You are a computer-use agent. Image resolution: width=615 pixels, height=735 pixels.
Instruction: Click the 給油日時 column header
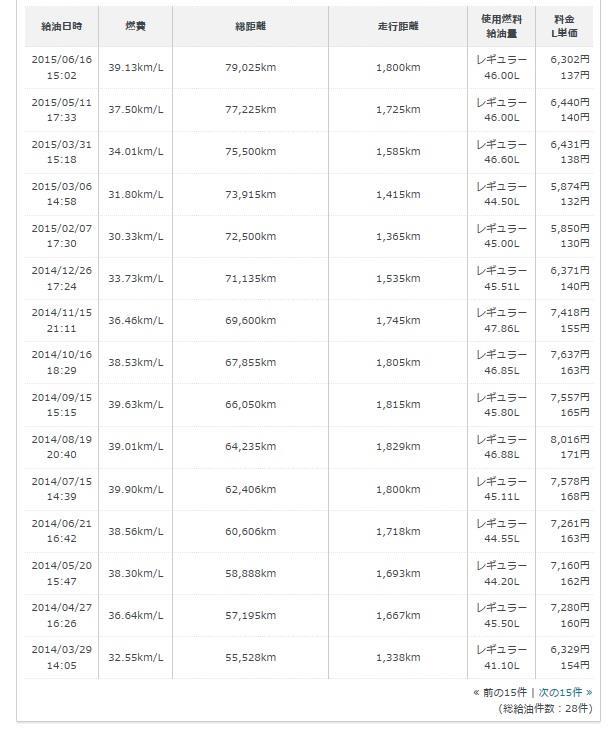[x=61, y=26]
